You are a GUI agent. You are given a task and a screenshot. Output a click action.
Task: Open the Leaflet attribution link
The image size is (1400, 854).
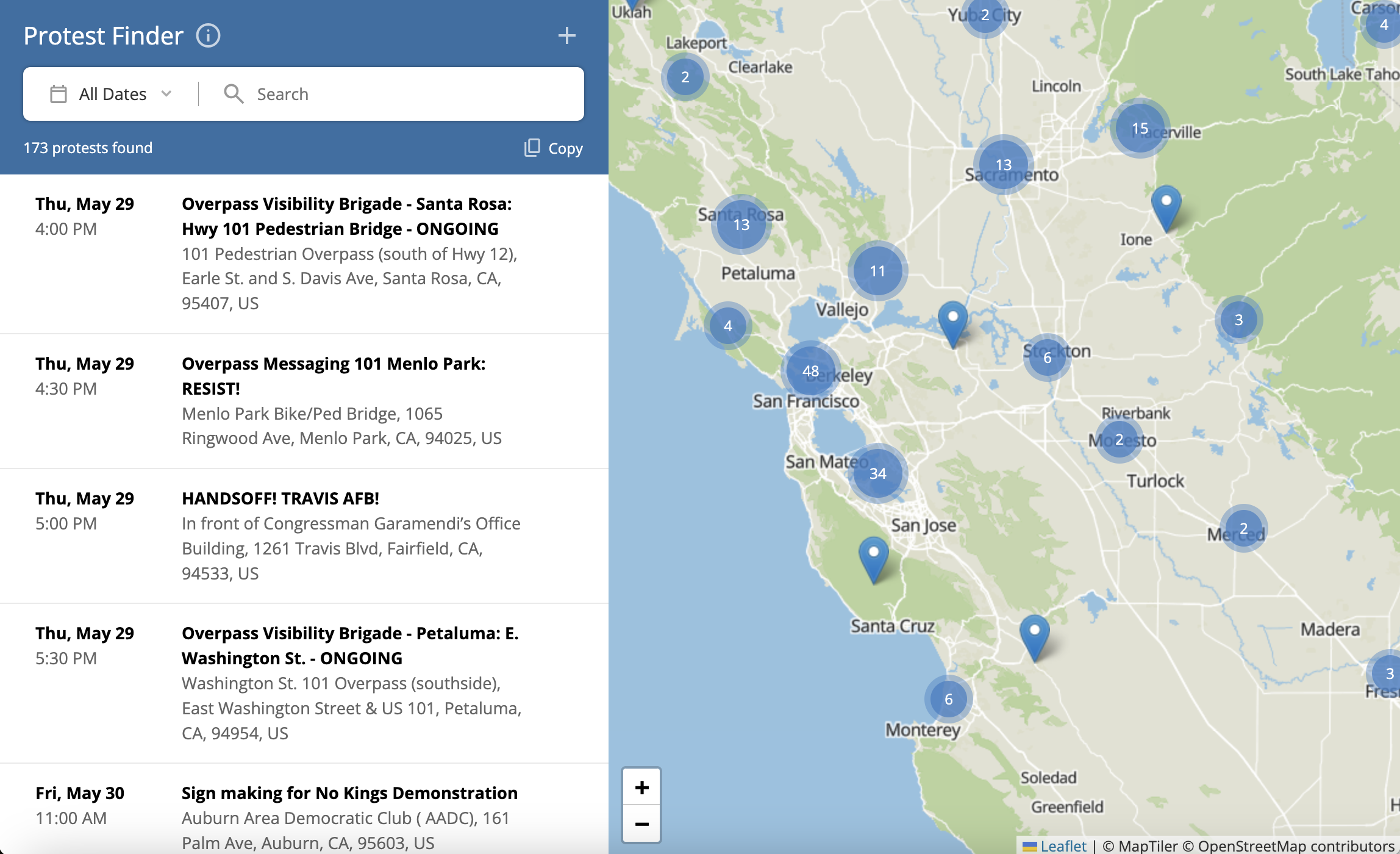[x=1063, y=845]
